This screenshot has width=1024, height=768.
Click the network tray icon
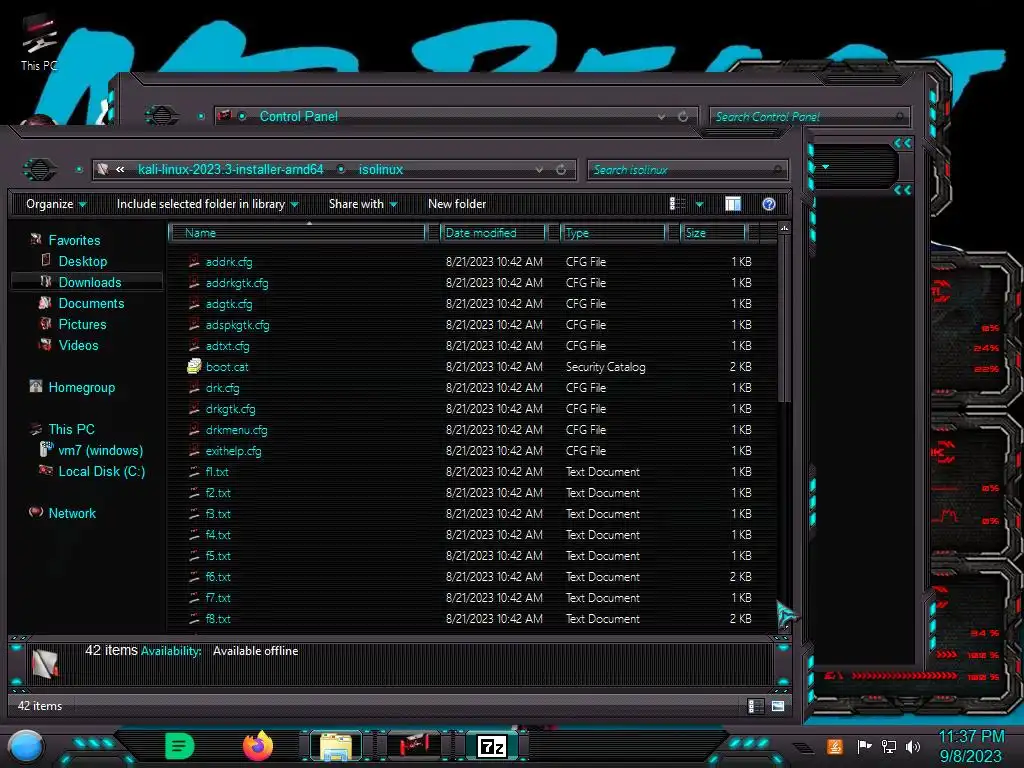point(889,746)
